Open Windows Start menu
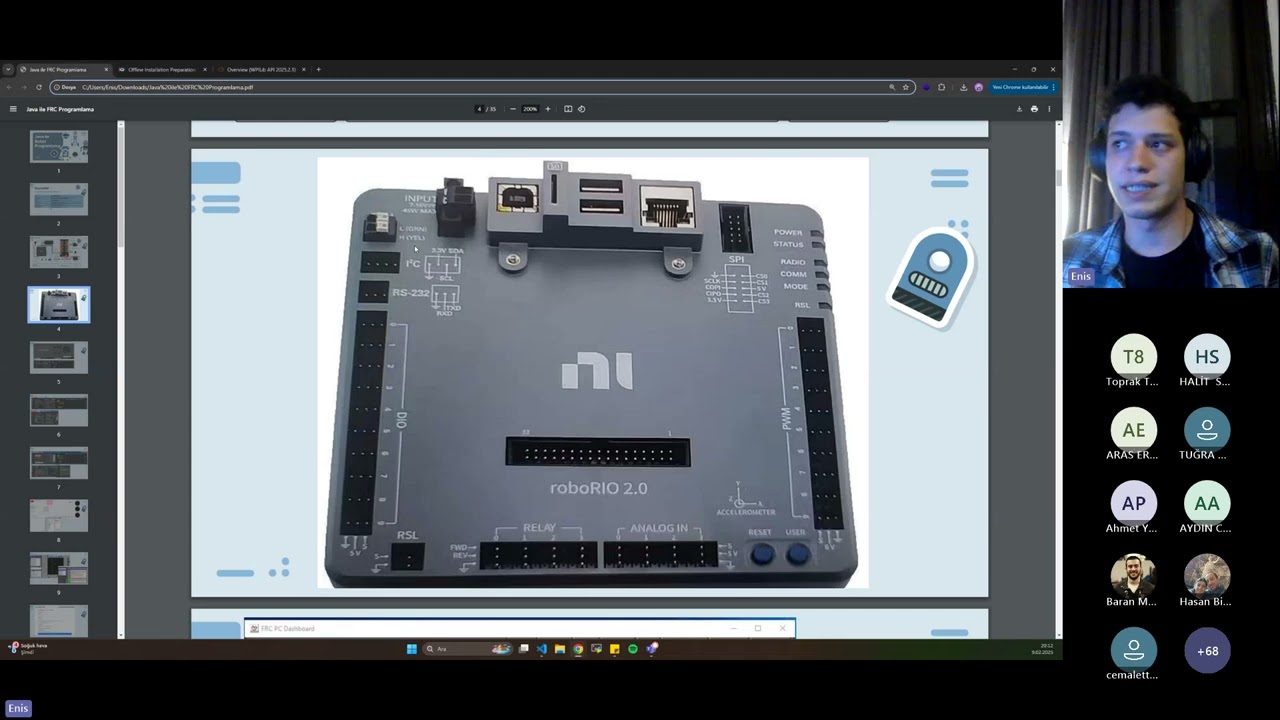 point(411,649)
